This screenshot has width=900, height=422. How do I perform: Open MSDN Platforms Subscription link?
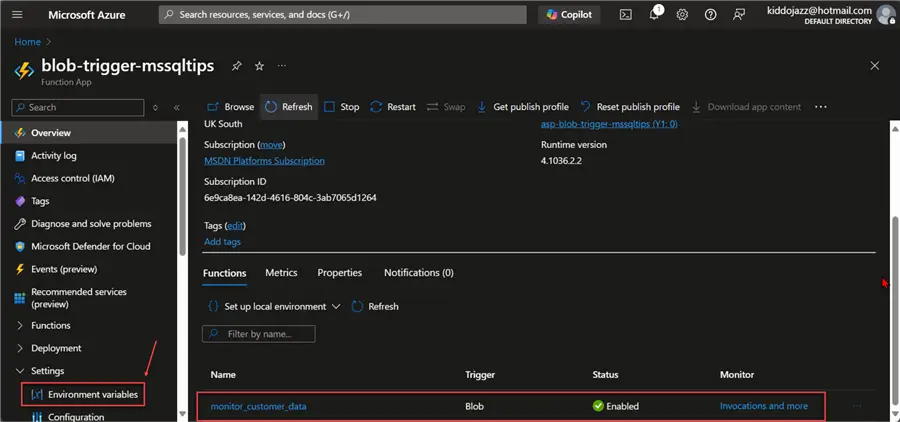264,161
